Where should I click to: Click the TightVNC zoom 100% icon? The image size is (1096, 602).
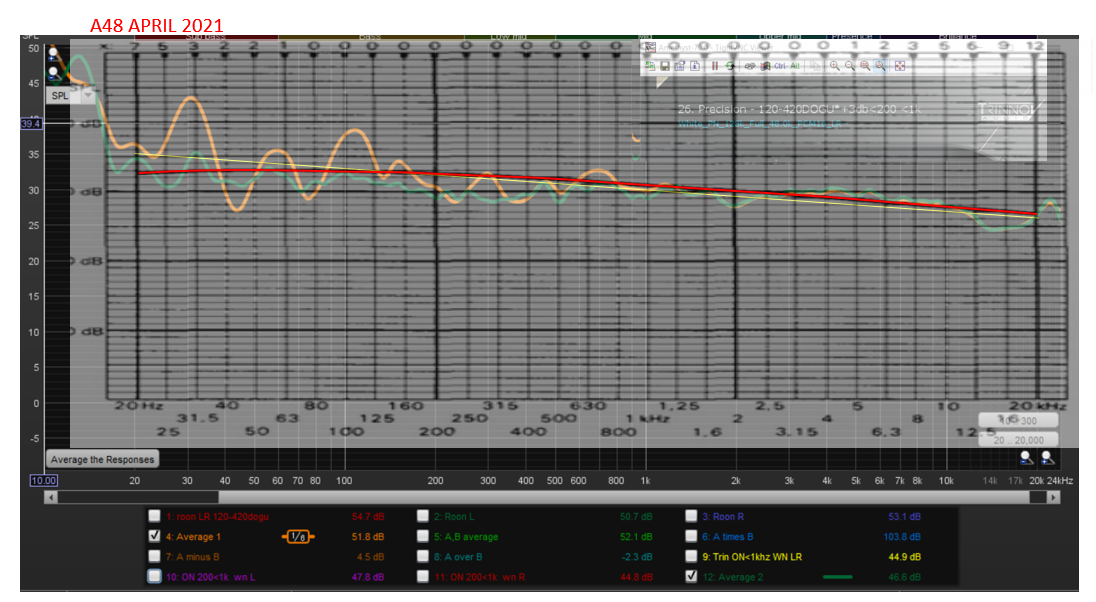[x=865, y=66]
